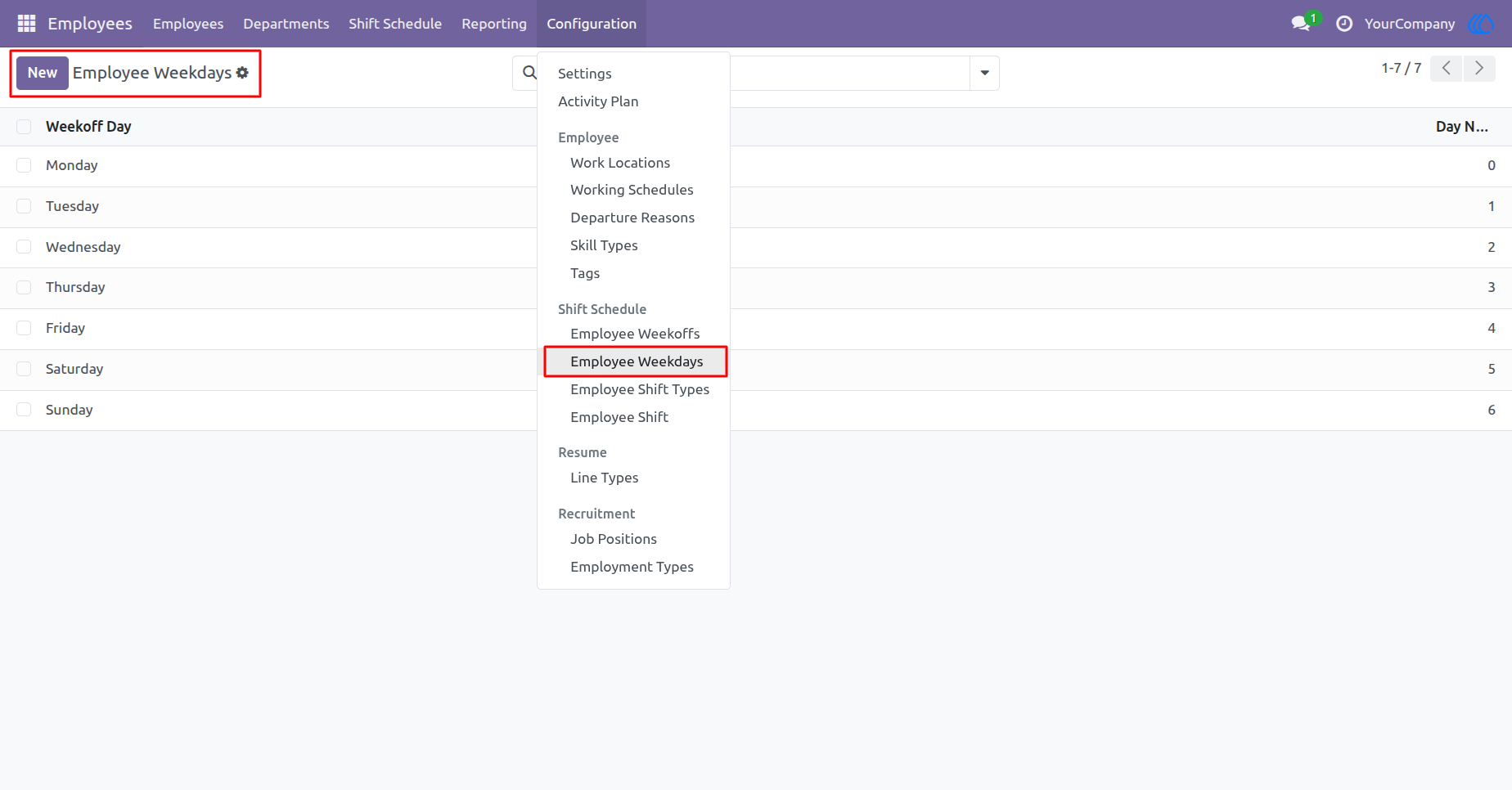Viewport: 1512px width, 790px height.
Task: Check the Monday row checkbox
Action: [x=24, y=165]
